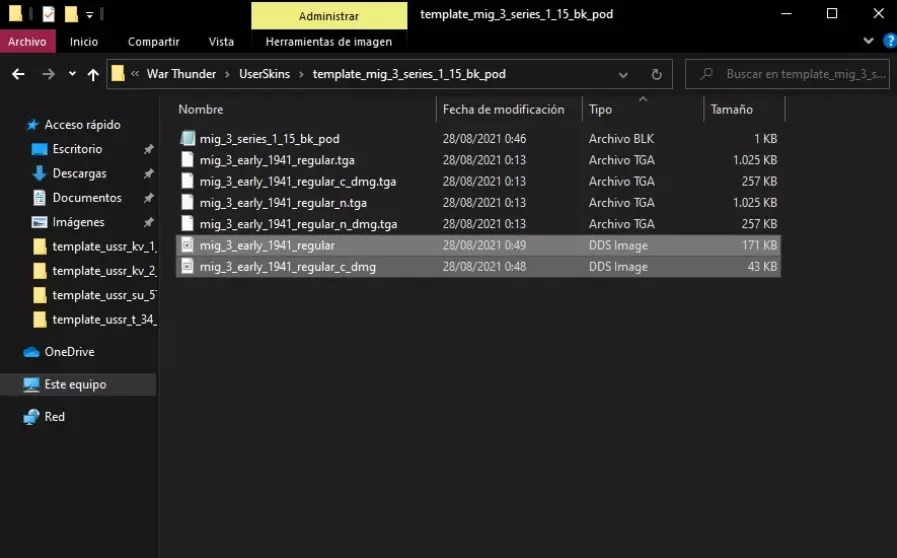
Task: Click DDS icon of mig_3_early_1941_regular
Action: point(187,245)
